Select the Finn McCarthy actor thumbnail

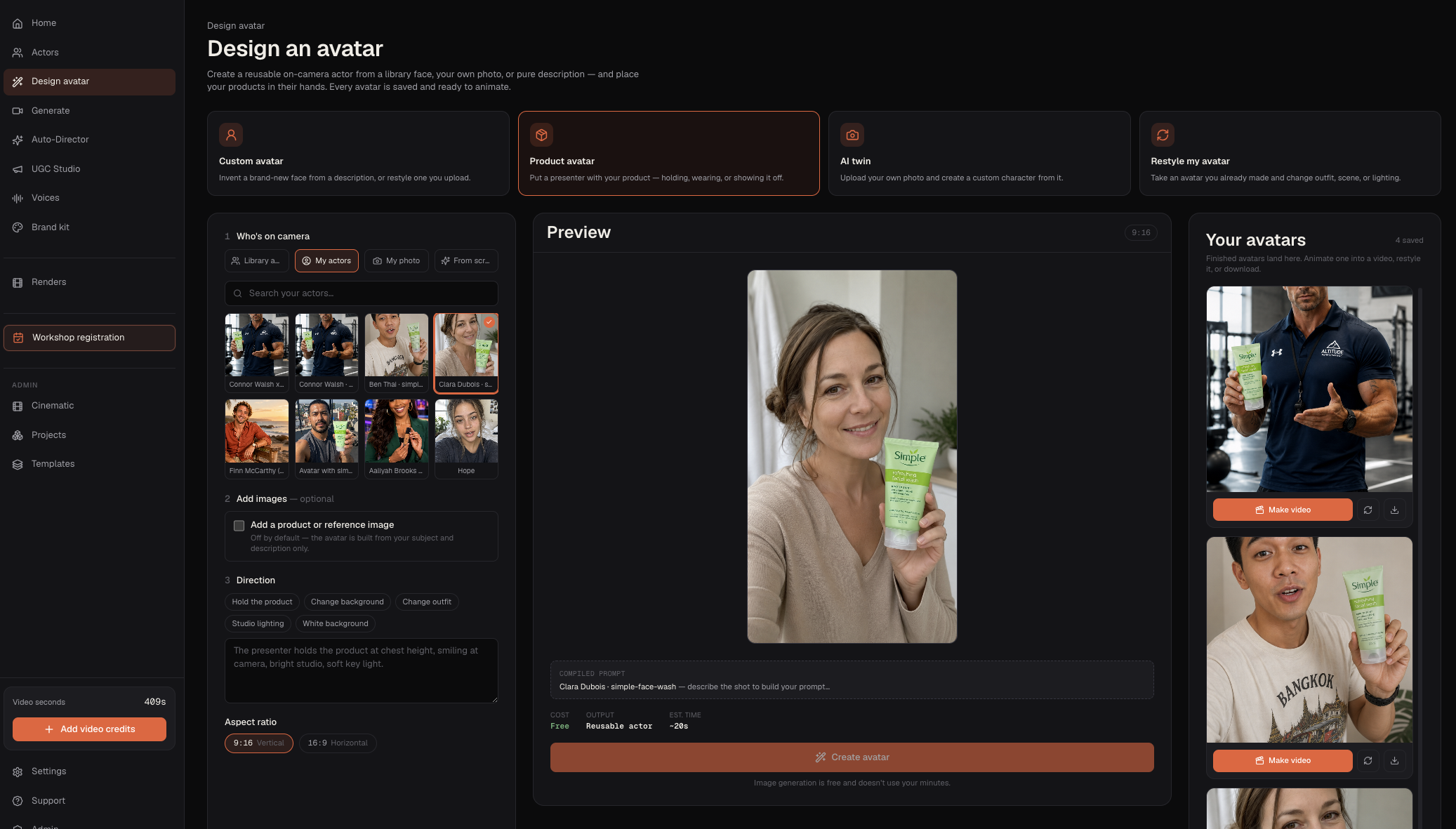click(256, 439)
